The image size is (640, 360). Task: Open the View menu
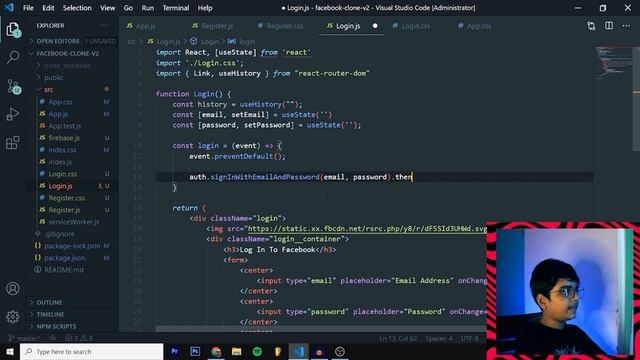108,8
